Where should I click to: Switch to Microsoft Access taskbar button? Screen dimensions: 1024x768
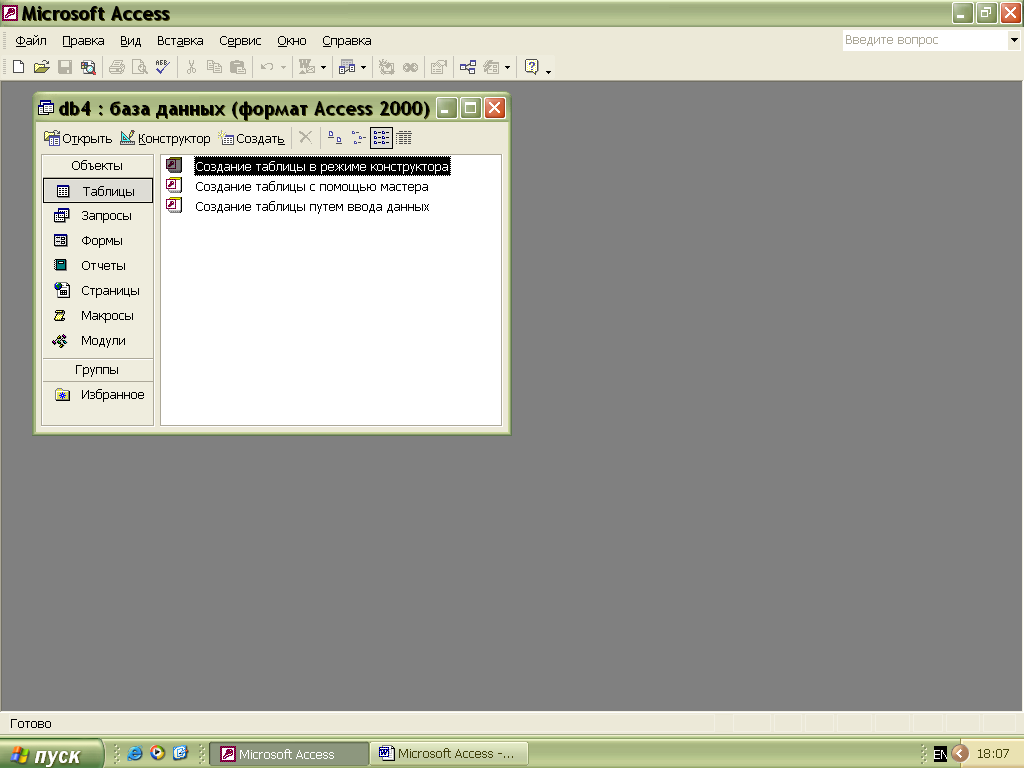[288, 754]
